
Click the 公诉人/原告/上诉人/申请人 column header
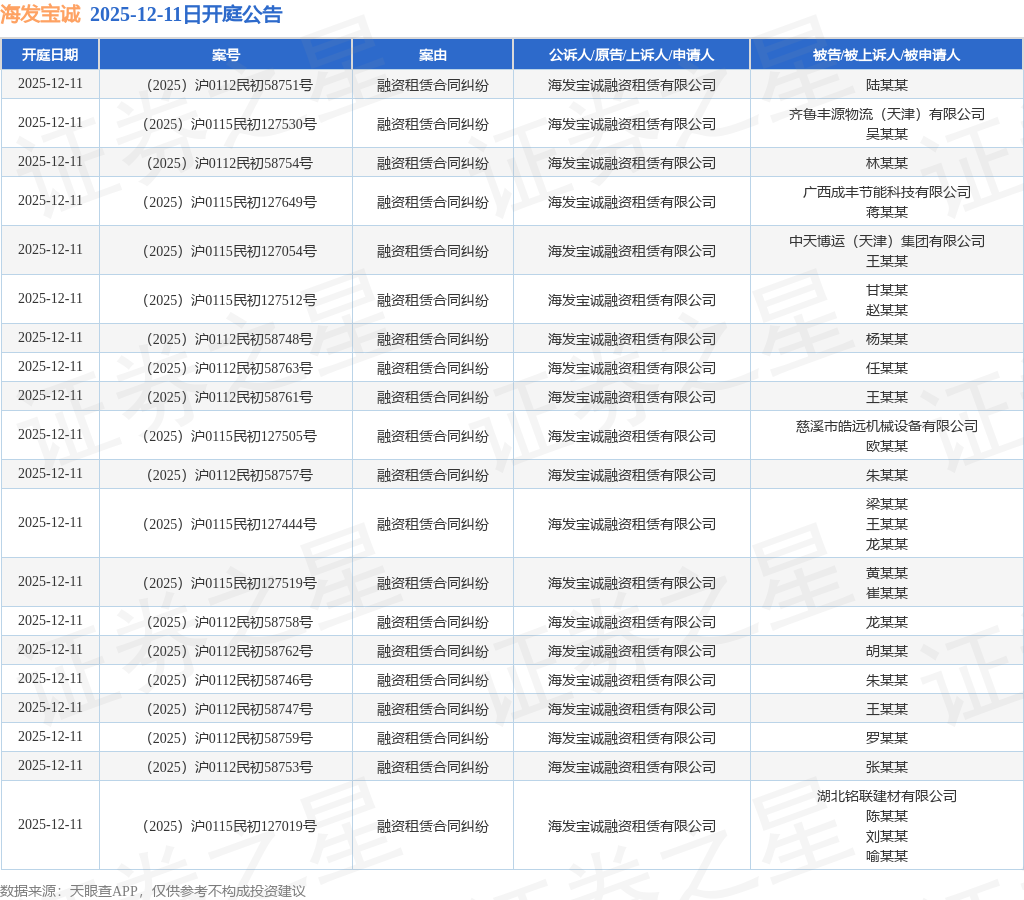pos(632,55)
